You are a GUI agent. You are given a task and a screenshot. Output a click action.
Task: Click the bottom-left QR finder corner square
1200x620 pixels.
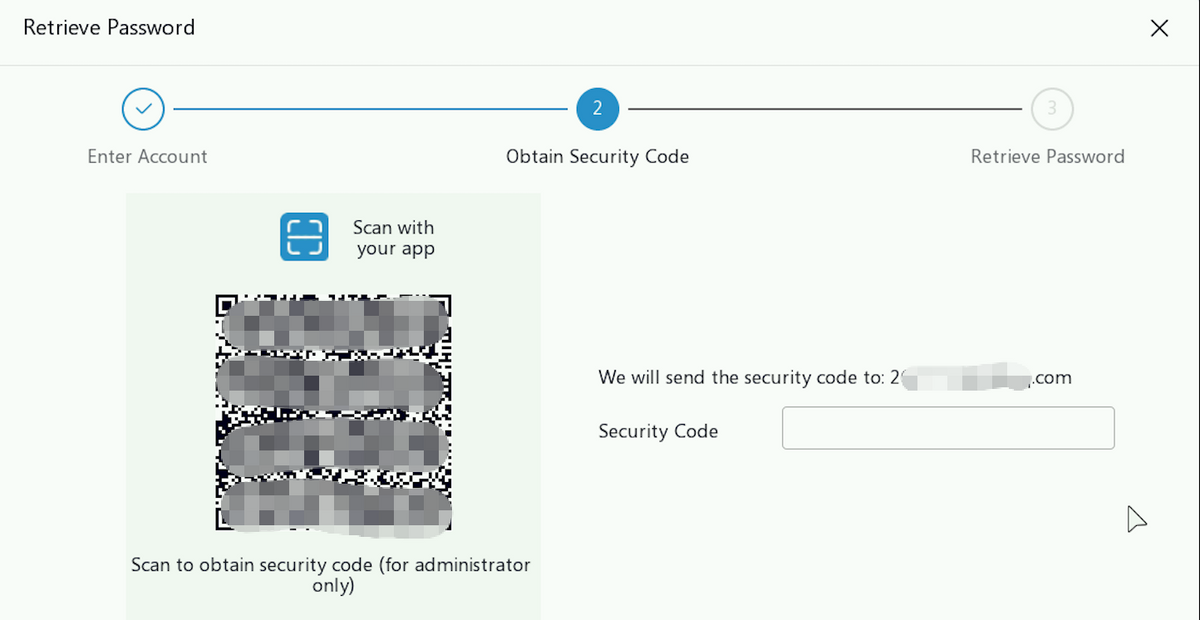[225, 520]
